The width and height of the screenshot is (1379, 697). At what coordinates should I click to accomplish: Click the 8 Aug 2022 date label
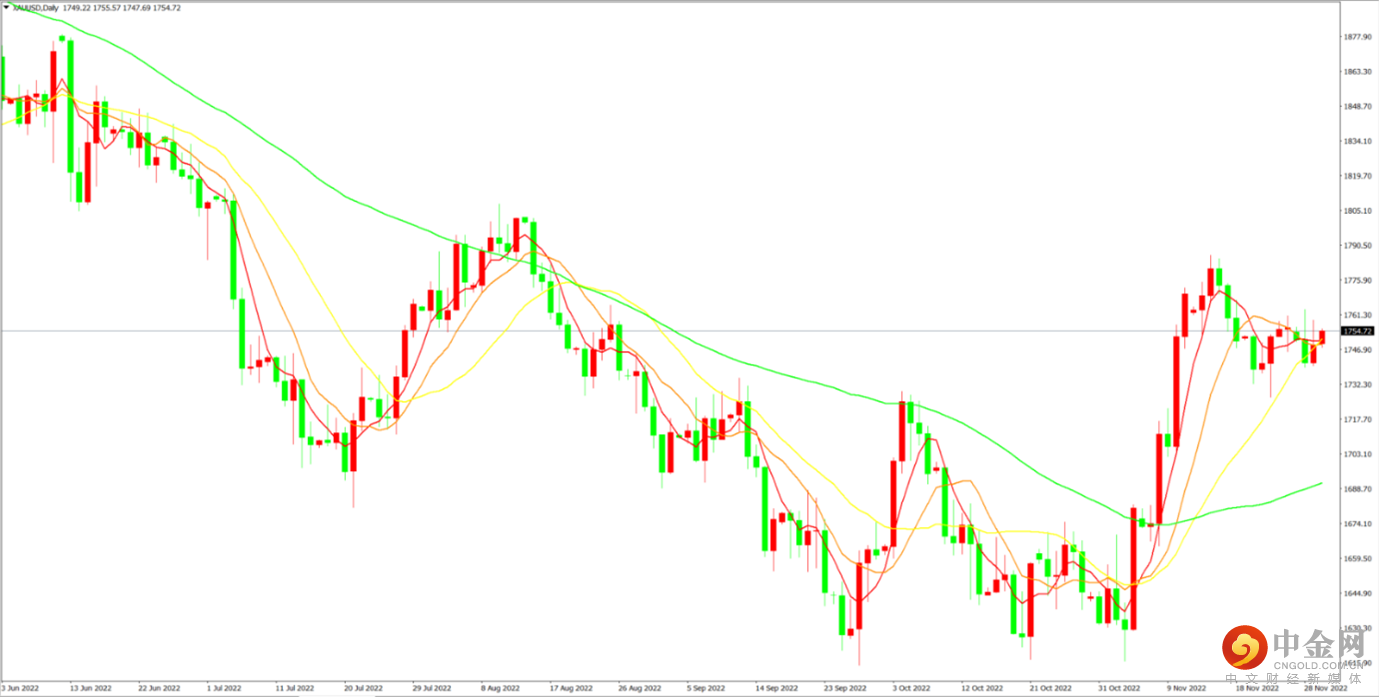point(500,689)
